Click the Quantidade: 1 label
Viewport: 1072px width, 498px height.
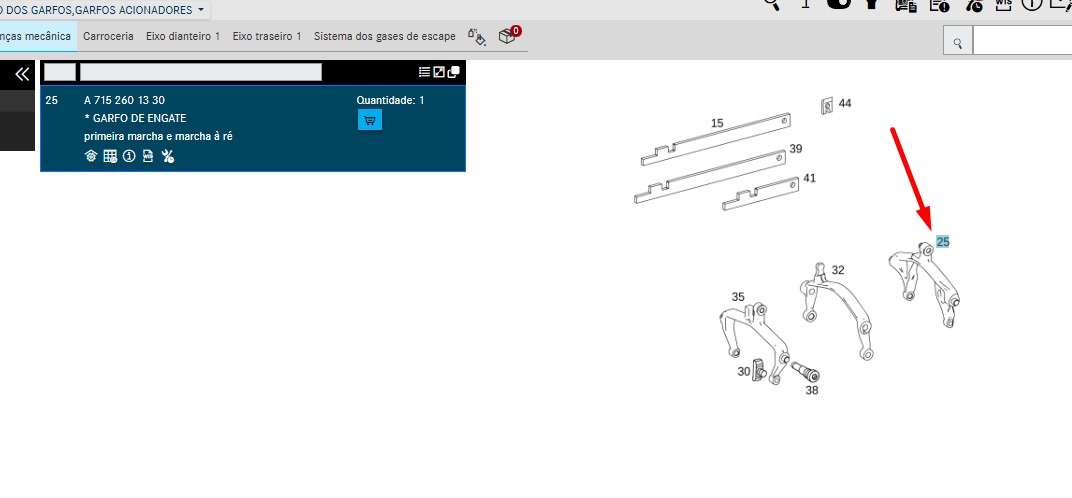tap(390, 101)
